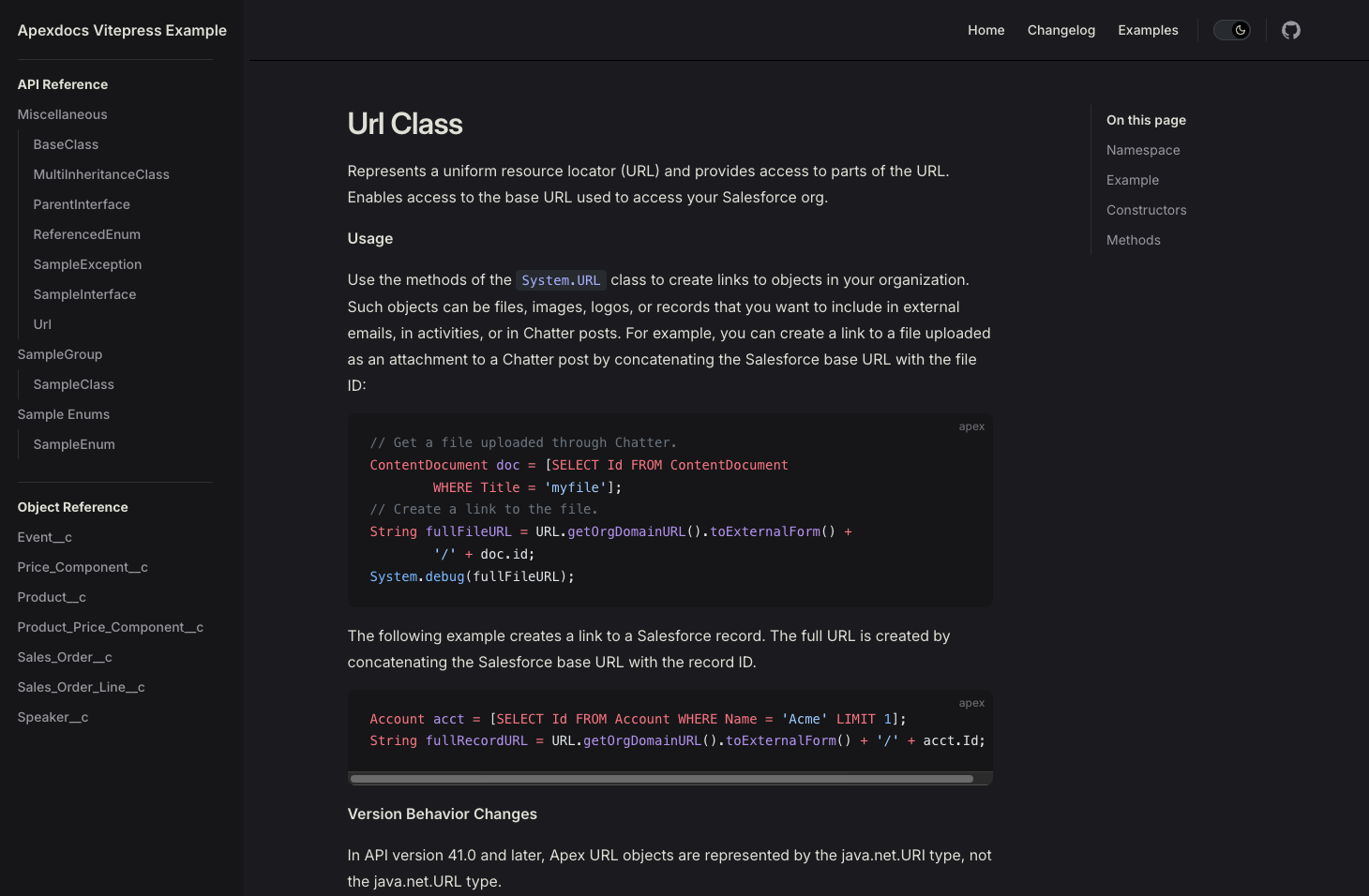Open the Changelog nav item
This screenshot has height=896, width=1369.
pos(1061,30)
